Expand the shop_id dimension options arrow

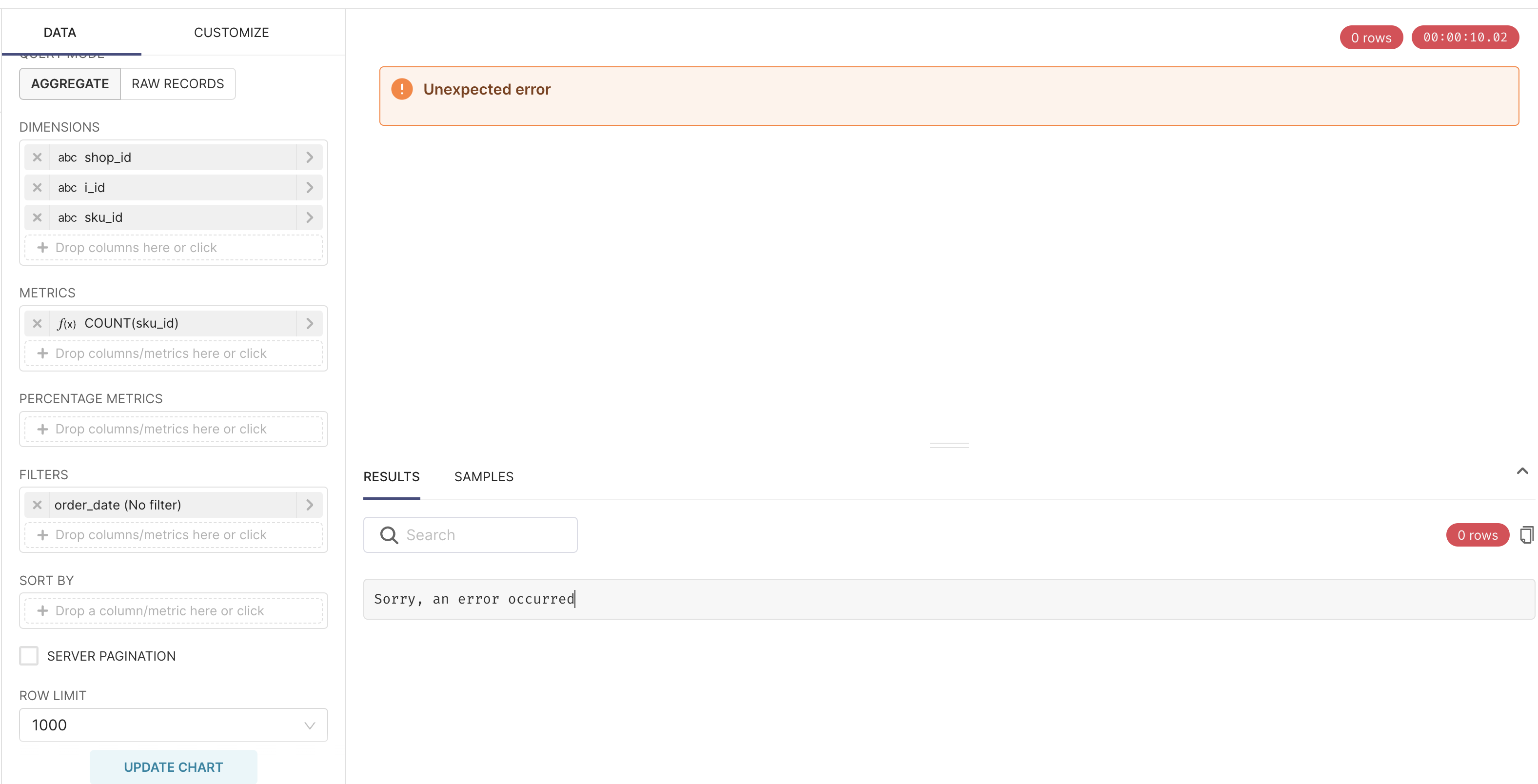coord(309,157)
